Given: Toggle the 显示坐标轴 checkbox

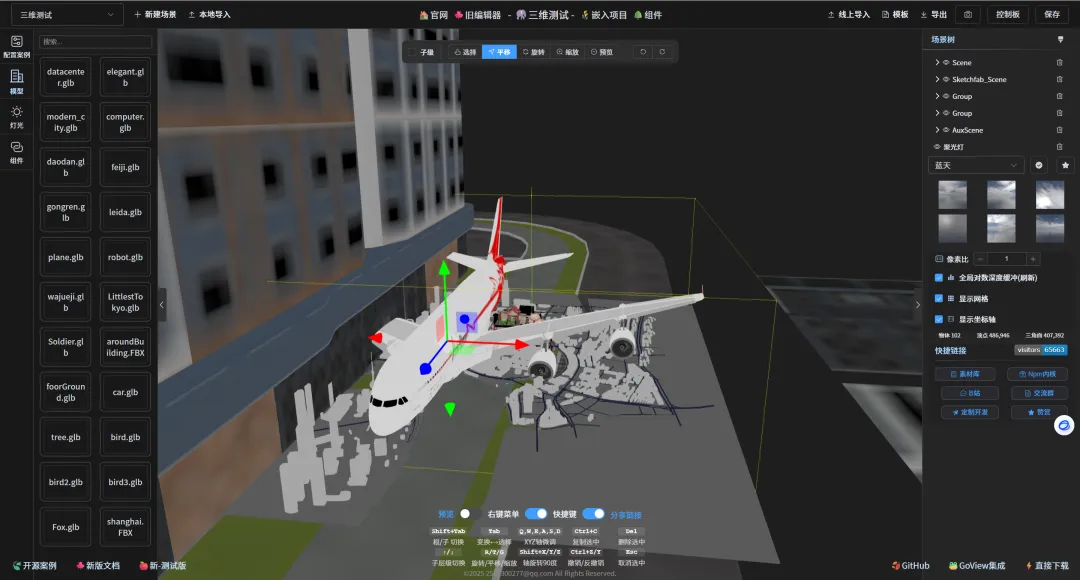Looking at the screenshot, I should coord(938,319).
